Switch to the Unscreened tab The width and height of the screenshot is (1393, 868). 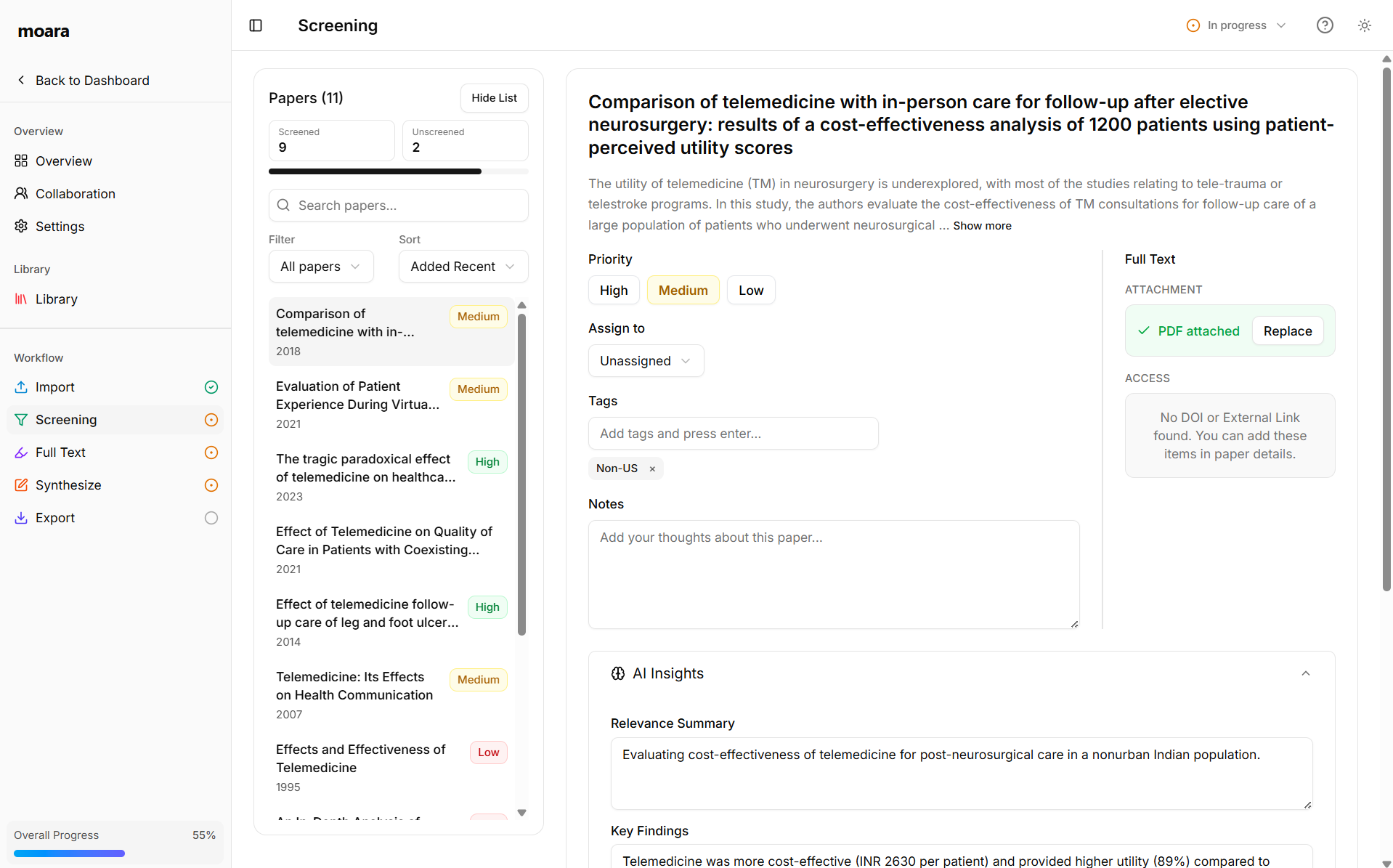[465, 140]
